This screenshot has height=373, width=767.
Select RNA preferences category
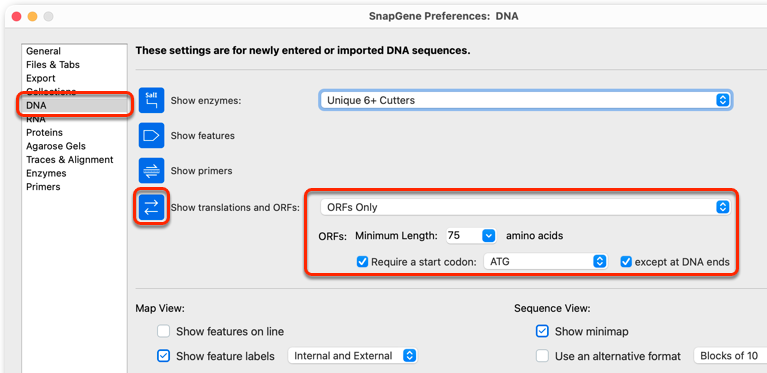(x=74, y=119)
